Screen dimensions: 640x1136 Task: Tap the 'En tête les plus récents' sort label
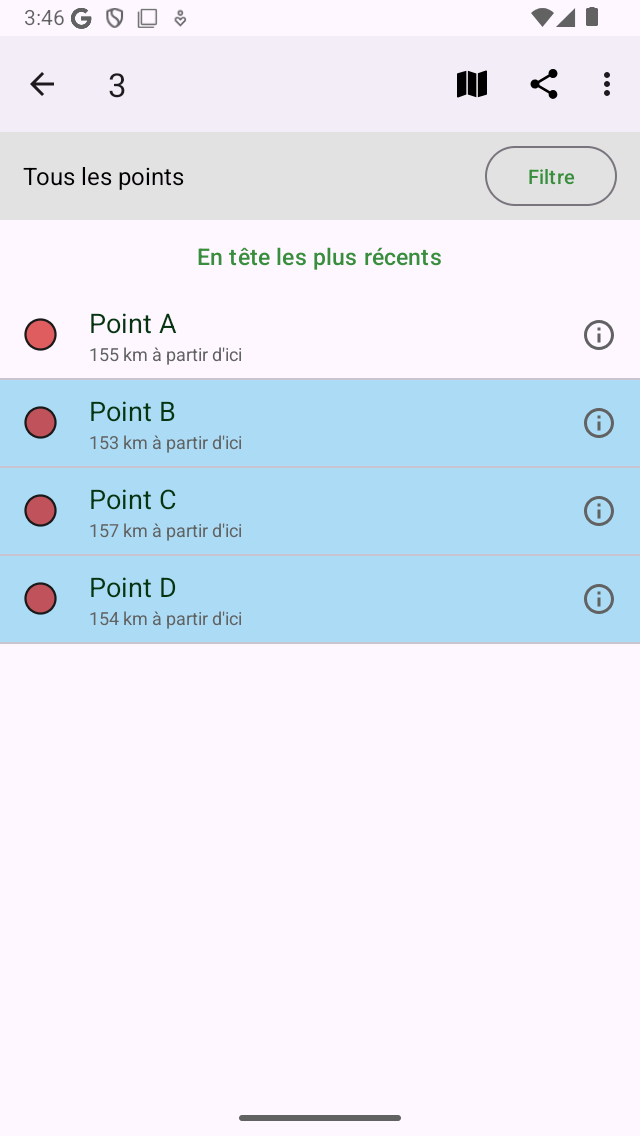(319, 257)
